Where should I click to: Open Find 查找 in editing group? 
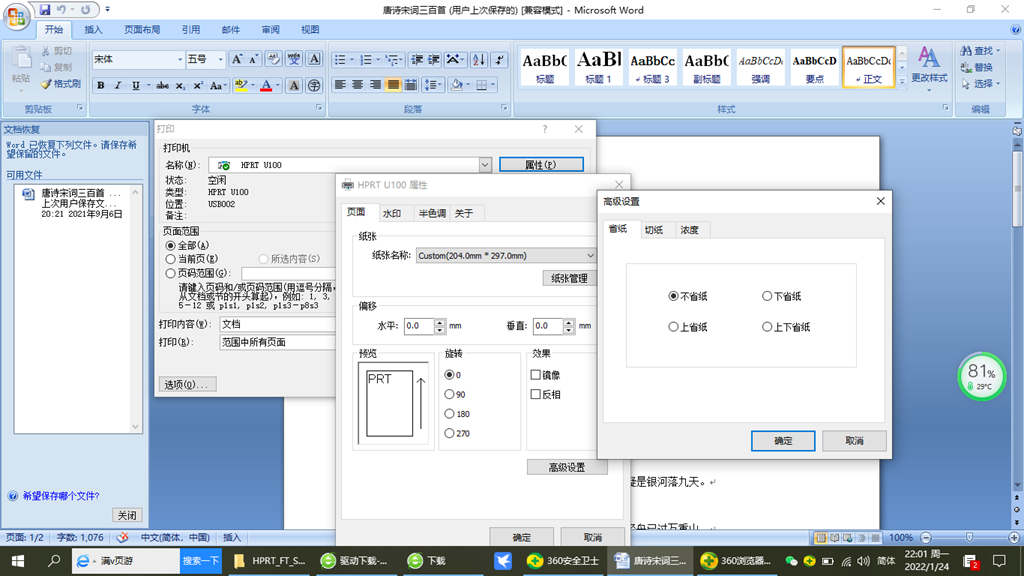click(x=979, y=51)
